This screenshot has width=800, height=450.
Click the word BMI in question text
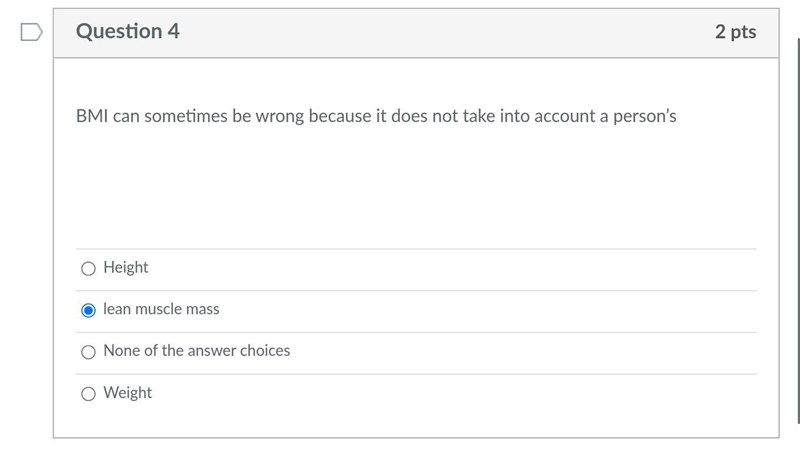click(x=92, y=116)
